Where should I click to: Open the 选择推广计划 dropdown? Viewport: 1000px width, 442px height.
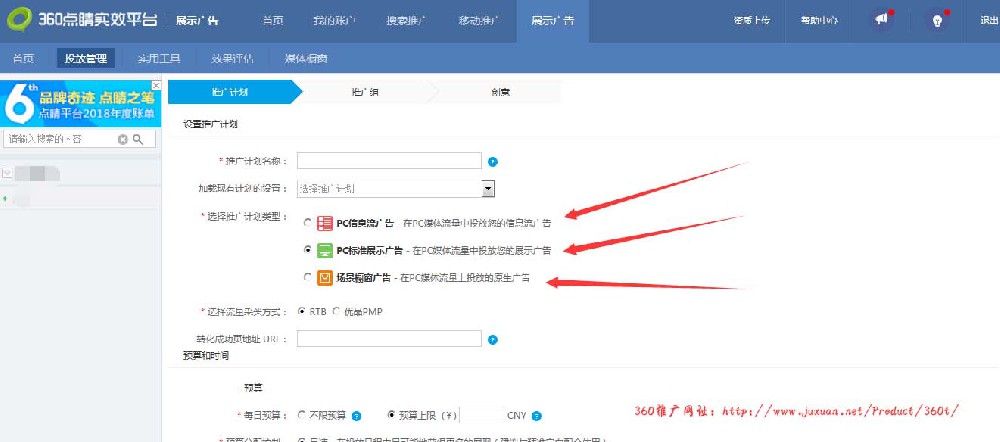[396, 189]
